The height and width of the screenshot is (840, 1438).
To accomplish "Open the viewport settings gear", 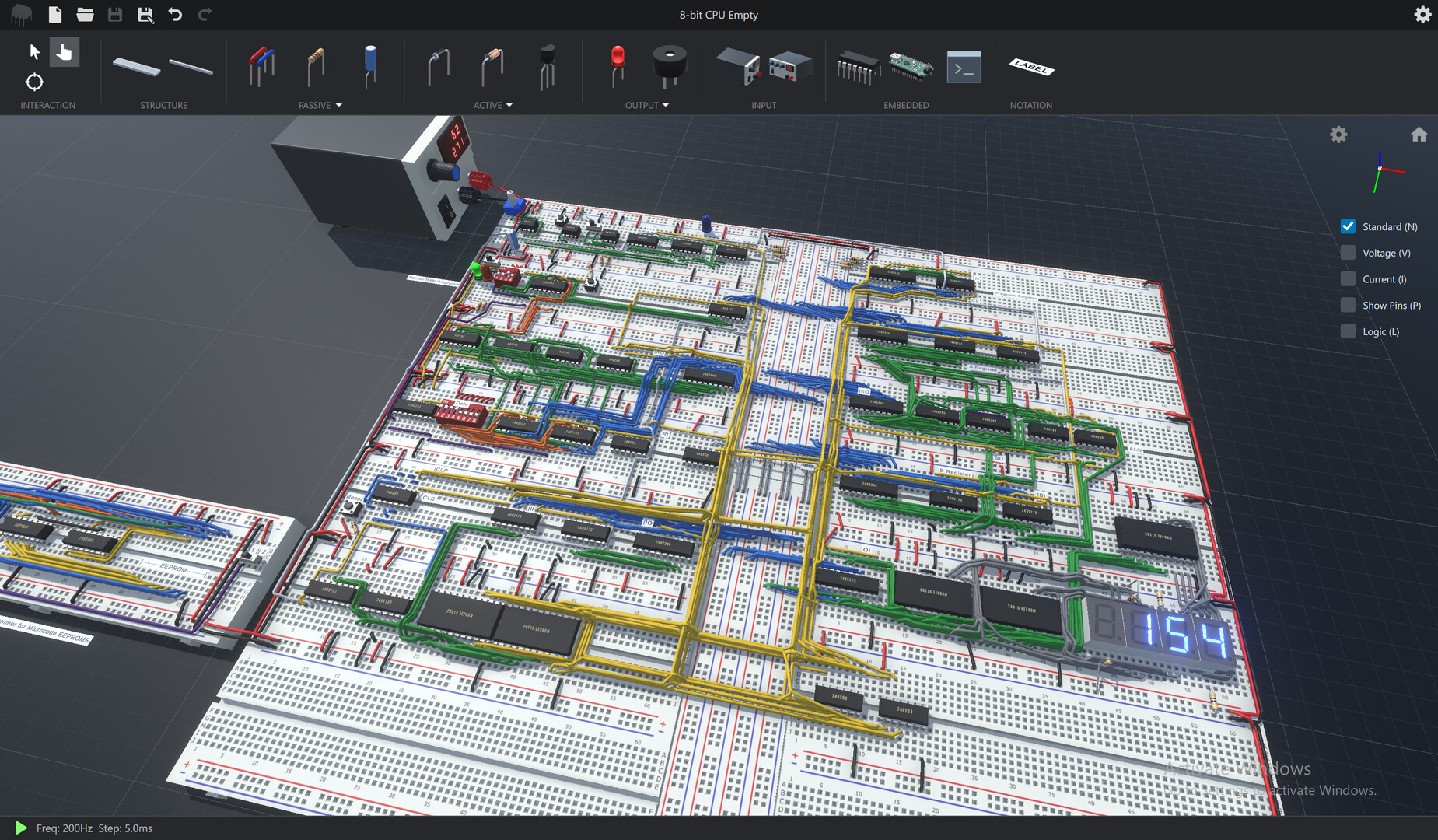I will click(x=1338, y=134).
